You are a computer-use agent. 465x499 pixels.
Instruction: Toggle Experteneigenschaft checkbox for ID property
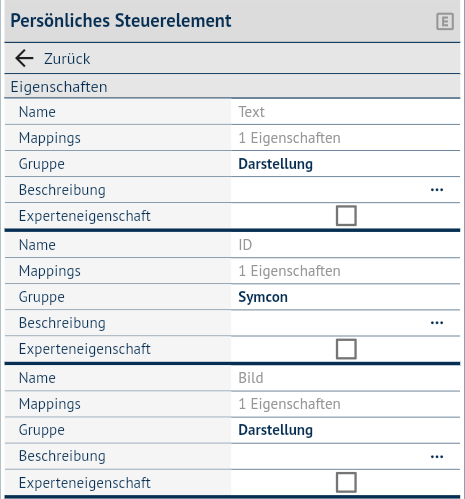coord(346,349)
